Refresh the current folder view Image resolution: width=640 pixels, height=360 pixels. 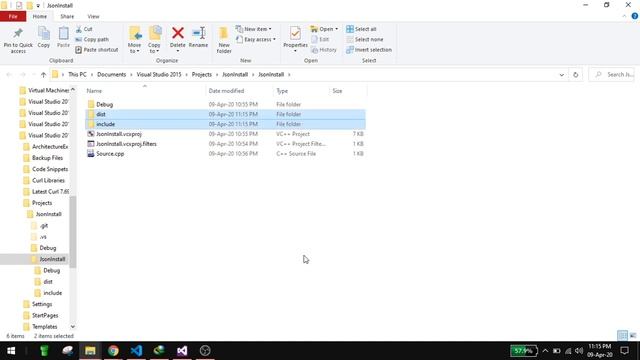coord(576,75)
